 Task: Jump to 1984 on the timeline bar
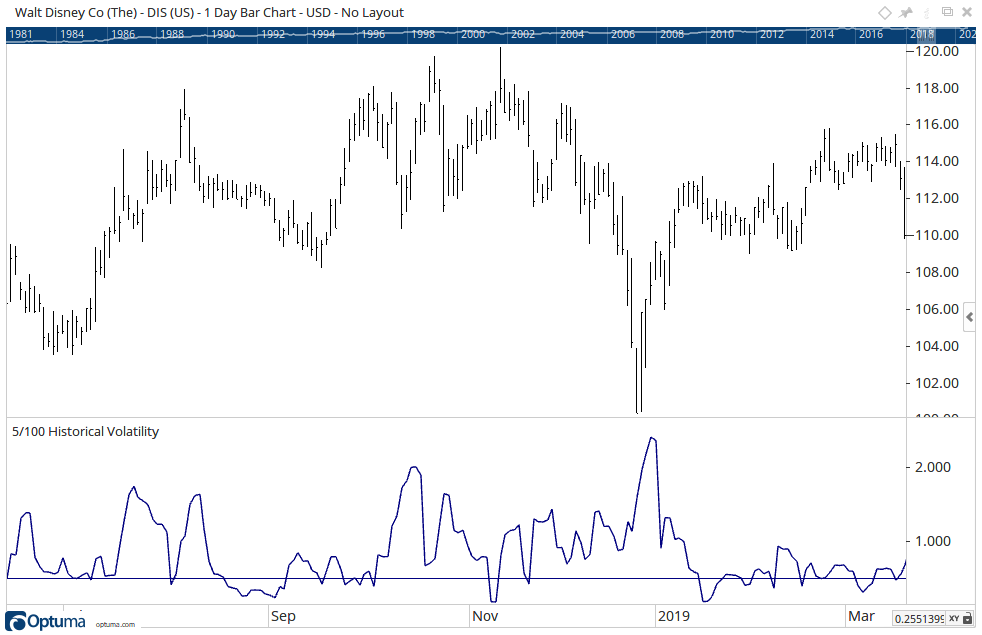[72, 34]
